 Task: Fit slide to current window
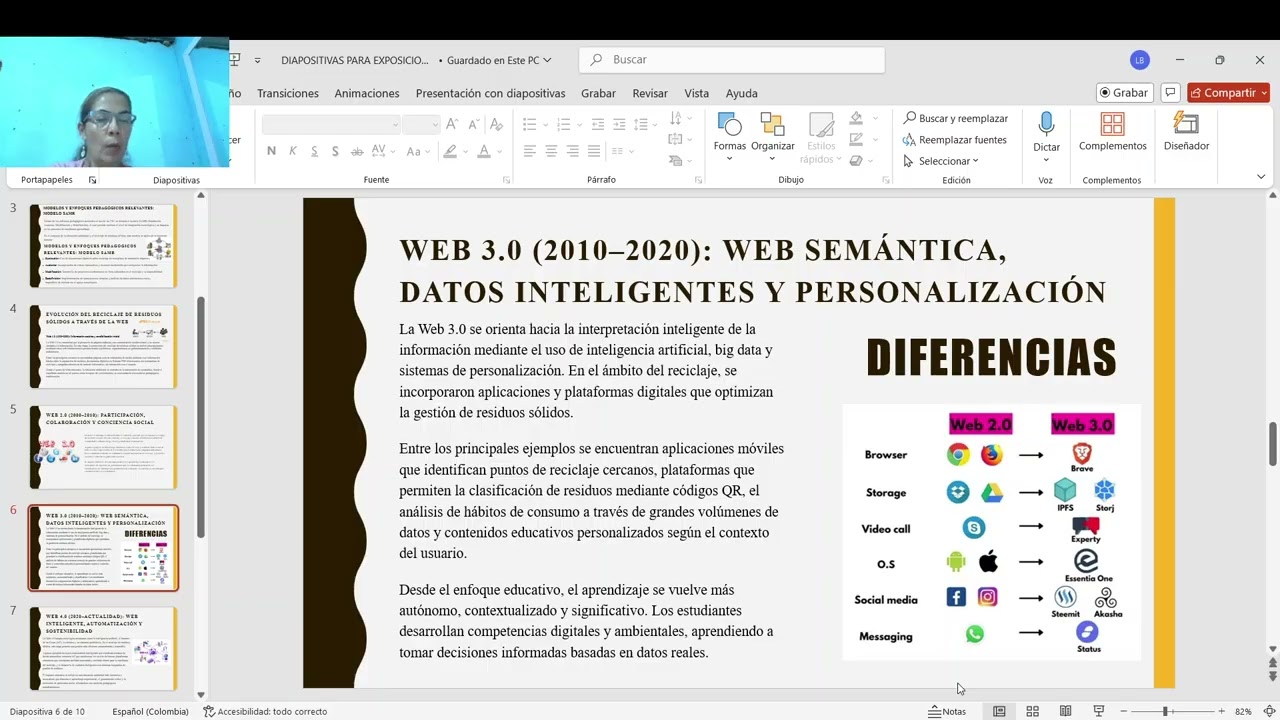point(1268,711)
